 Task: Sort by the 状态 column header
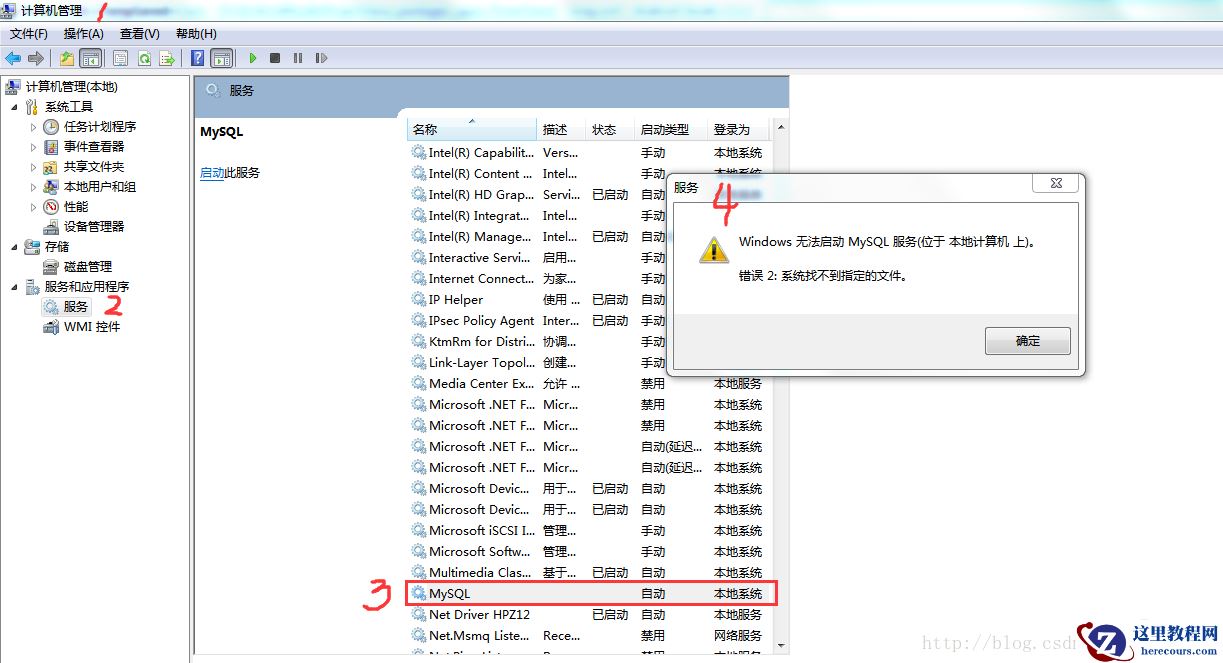pyautogui.click(x=611, y=129)
